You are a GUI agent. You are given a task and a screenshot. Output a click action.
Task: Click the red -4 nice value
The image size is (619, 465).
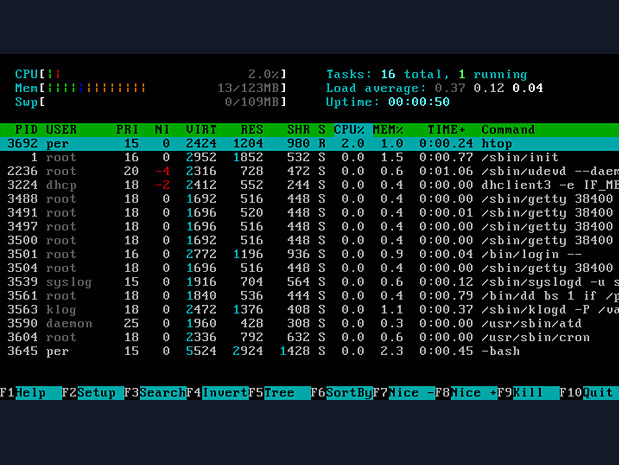click(162, 171)
